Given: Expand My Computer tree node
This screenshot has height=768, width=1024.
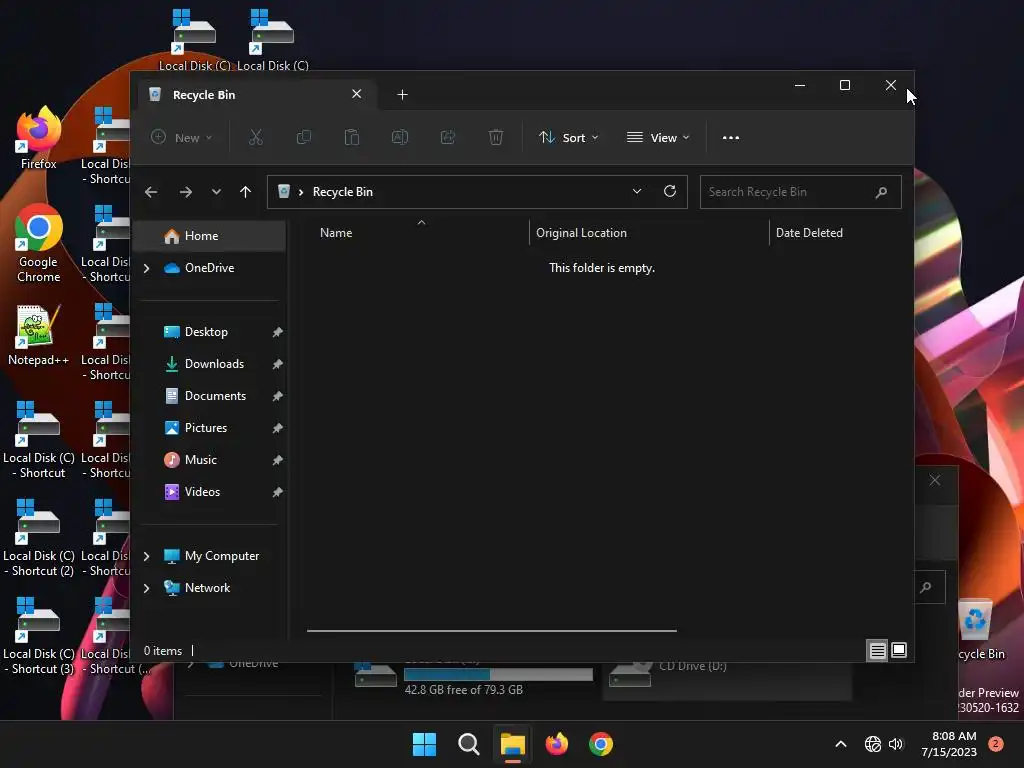Looking at the screenshot, I should click(x=147, y=556).
